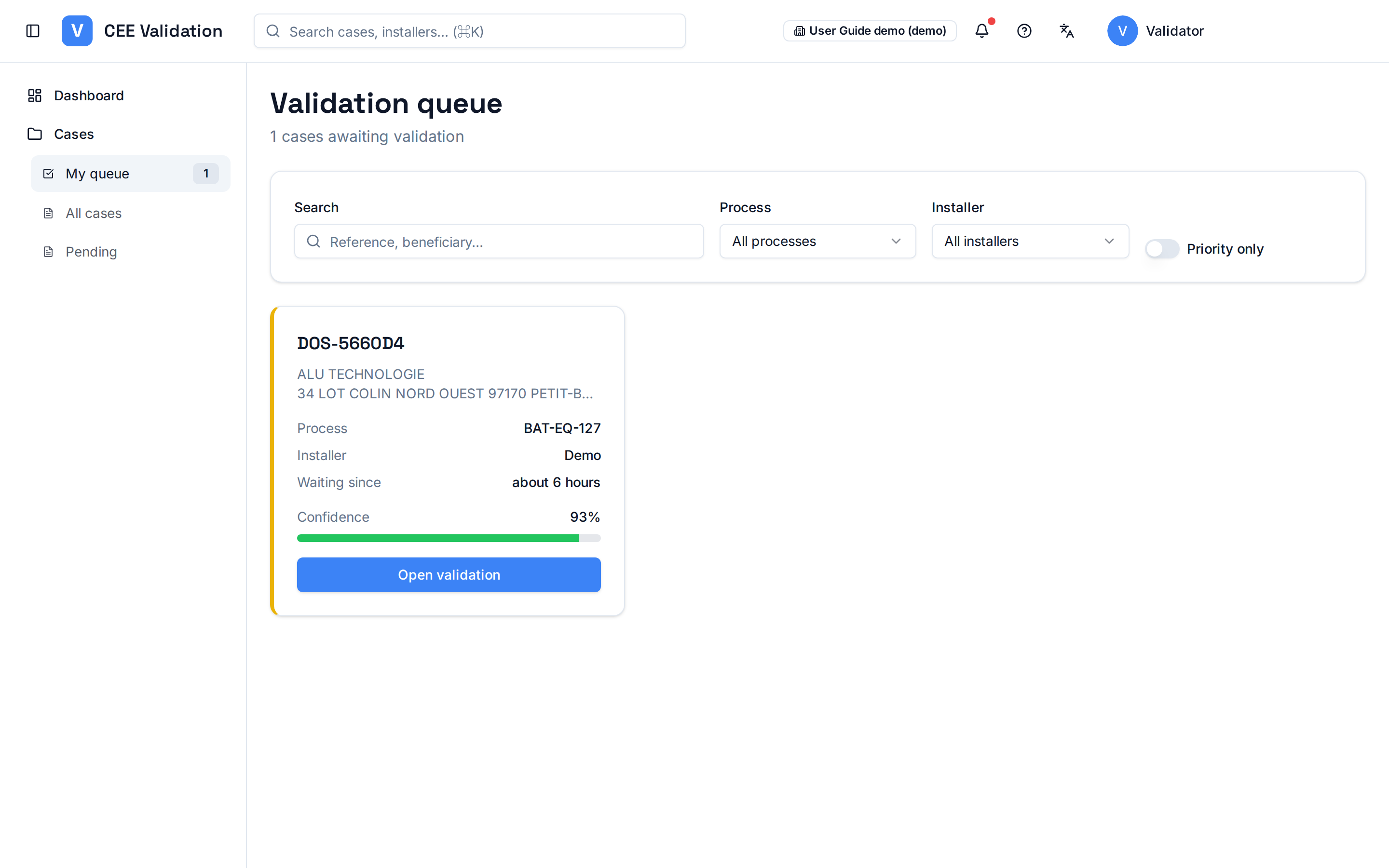1389x868 pixels.
Task: Click the 1 cases awaiting validation subtitle
Action: pyautogui.click(x=367, y=136)
